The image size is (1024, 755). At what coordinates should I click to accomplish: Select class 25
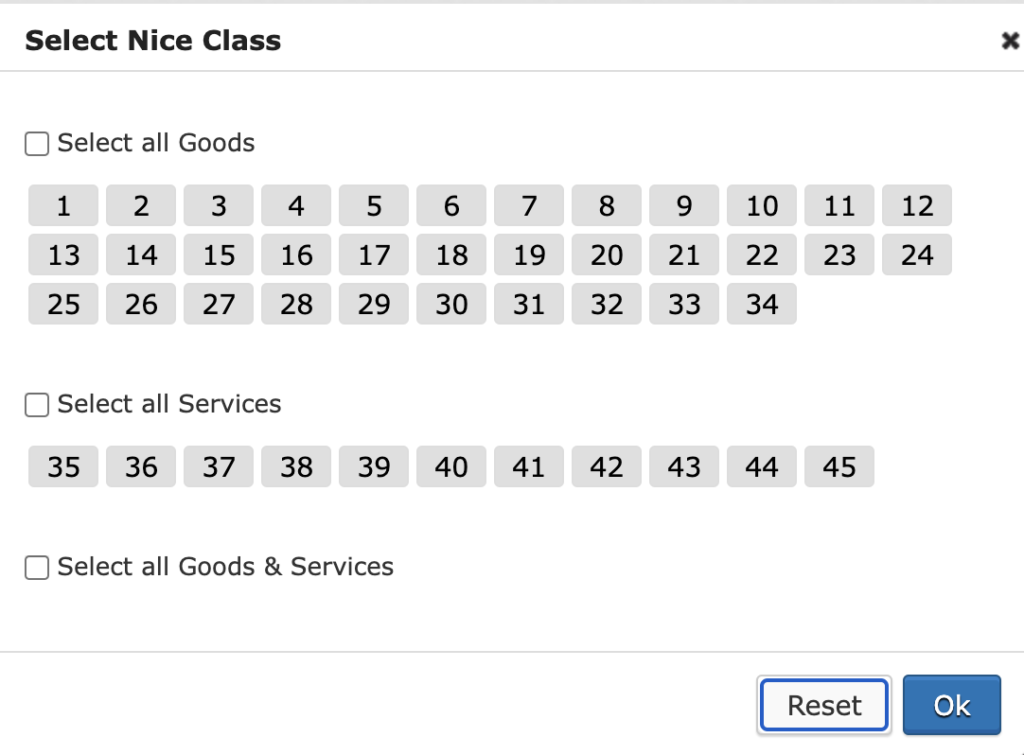62,304
